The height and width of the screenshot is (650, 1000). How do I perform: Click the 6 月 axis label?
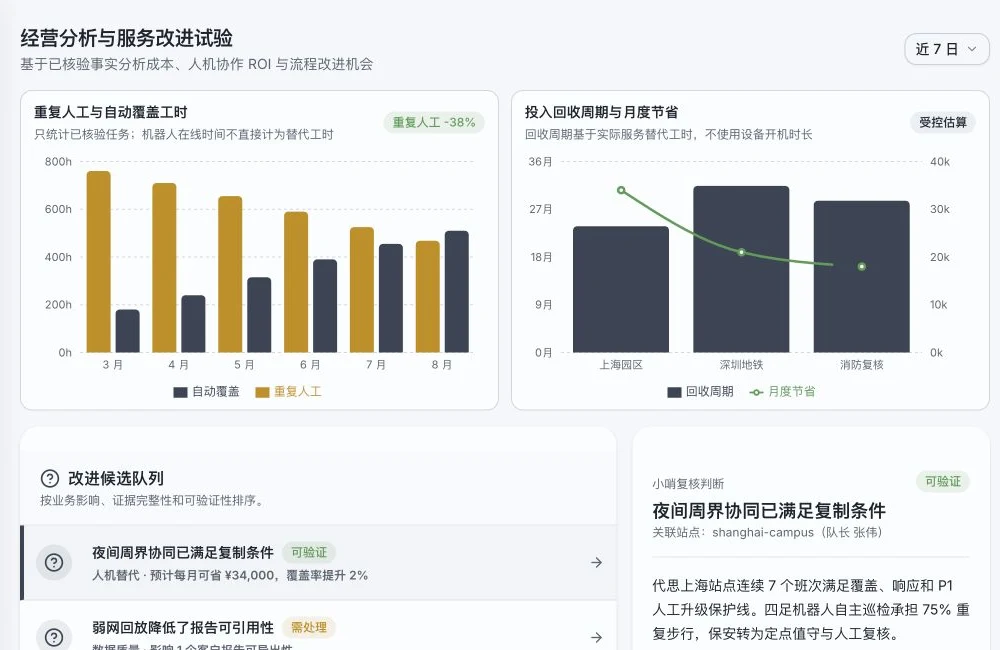pos(311,365)
